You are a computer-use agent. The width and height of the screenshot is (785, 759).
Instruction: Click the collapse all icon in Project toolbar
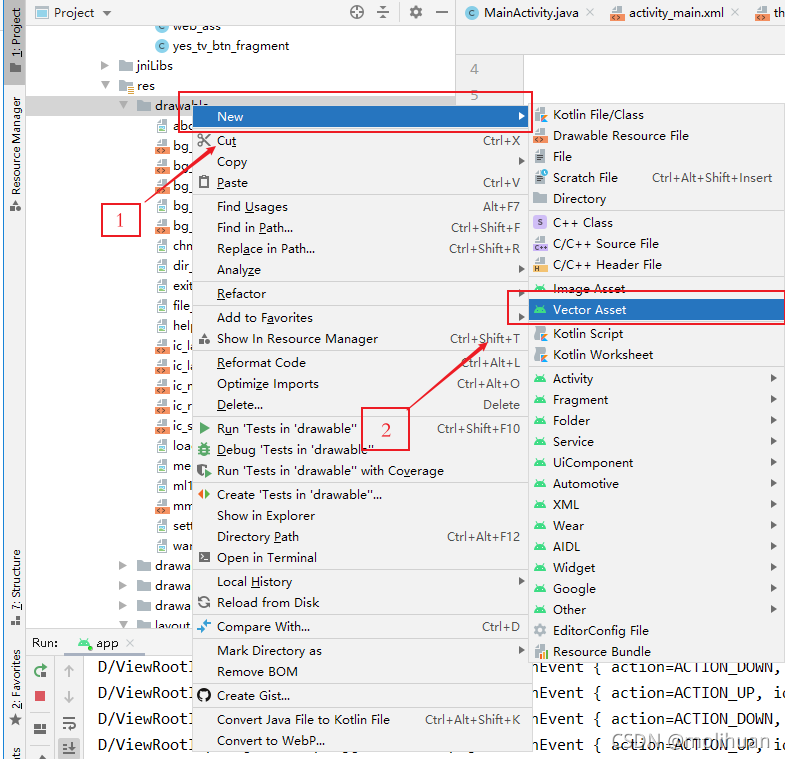tap(383, 12)
